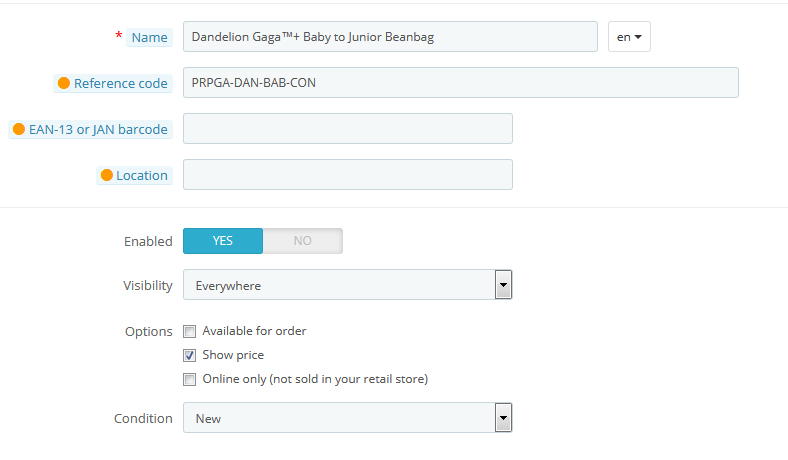
Task: Click orange dot icon beside Reference code
Action: 65,83
